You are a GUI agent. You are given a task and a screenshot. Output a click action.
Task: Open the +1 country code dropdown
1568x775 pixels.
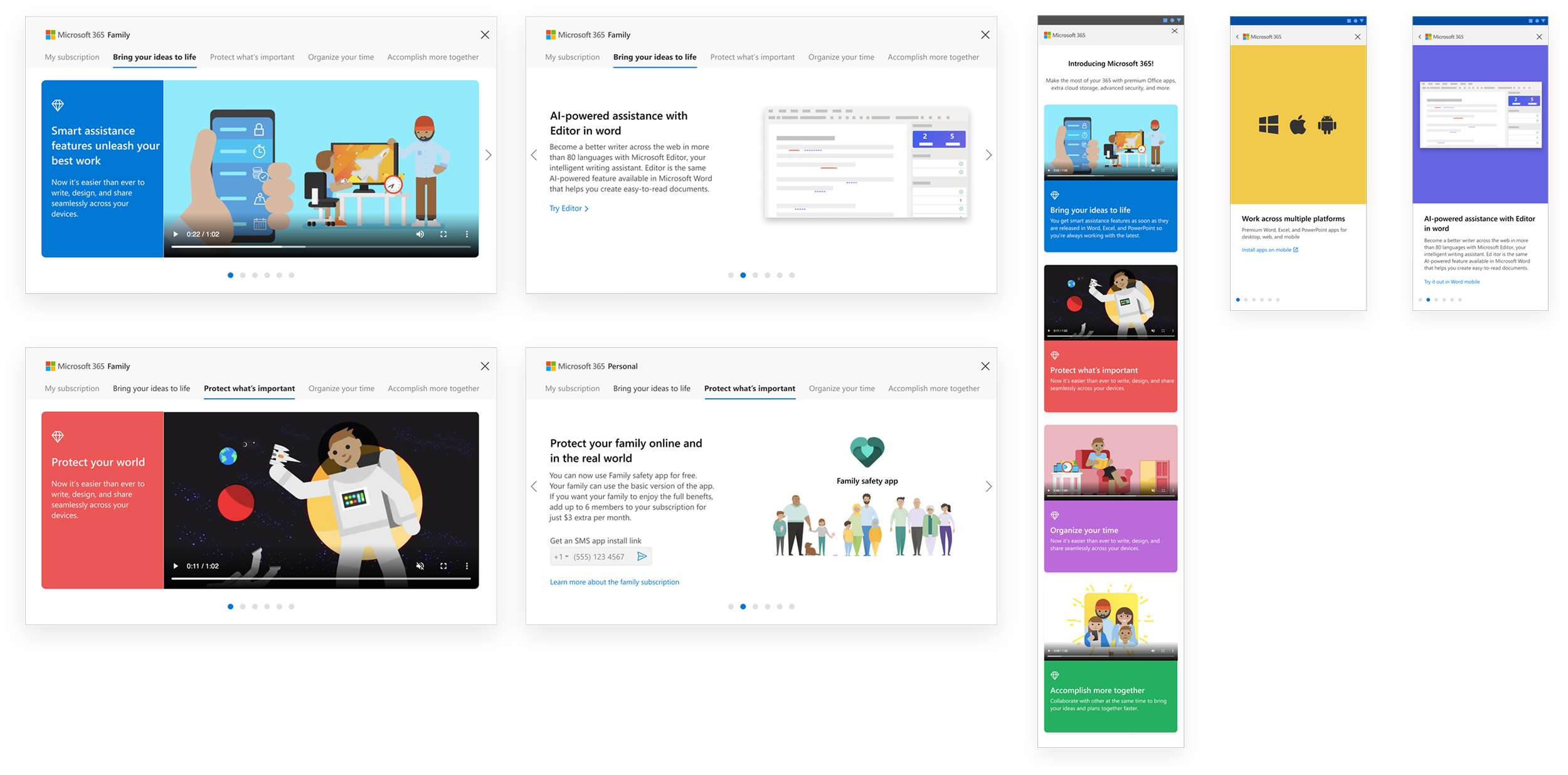(561, 557)
